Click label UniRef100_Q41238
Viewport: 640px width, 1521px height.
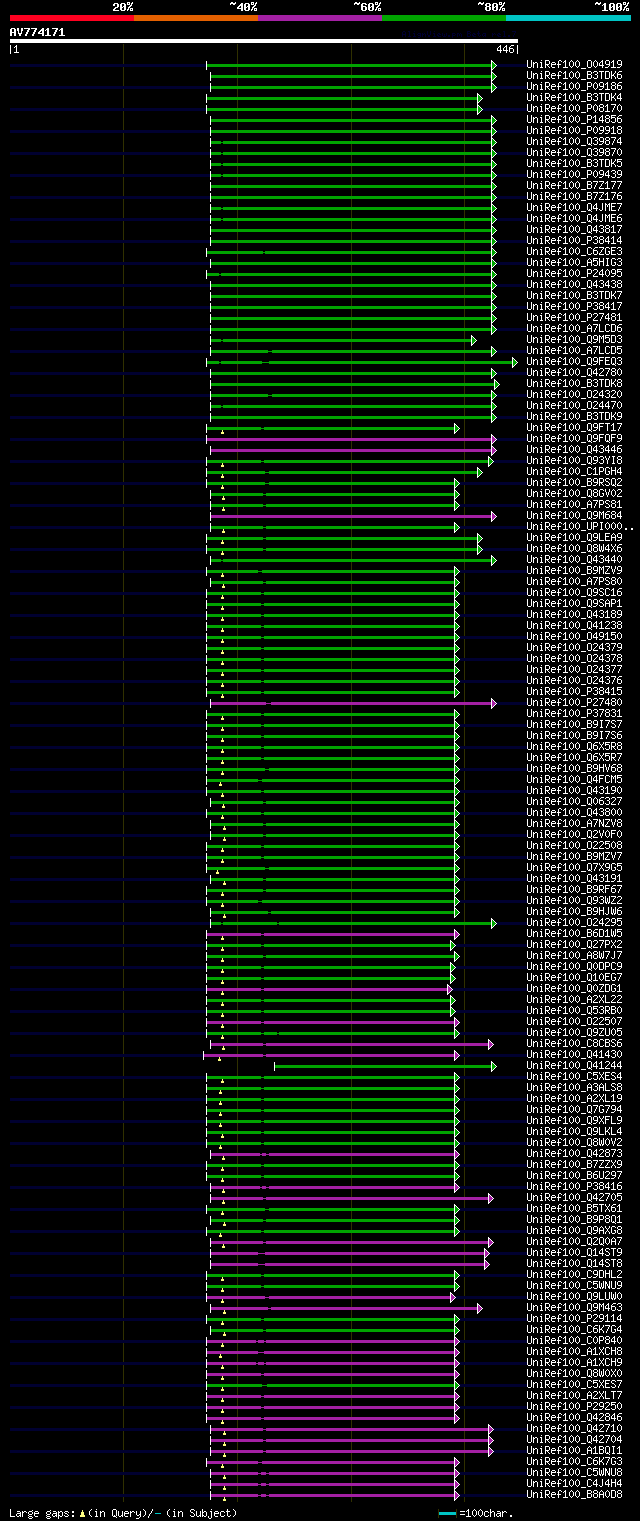pos(575,626)
